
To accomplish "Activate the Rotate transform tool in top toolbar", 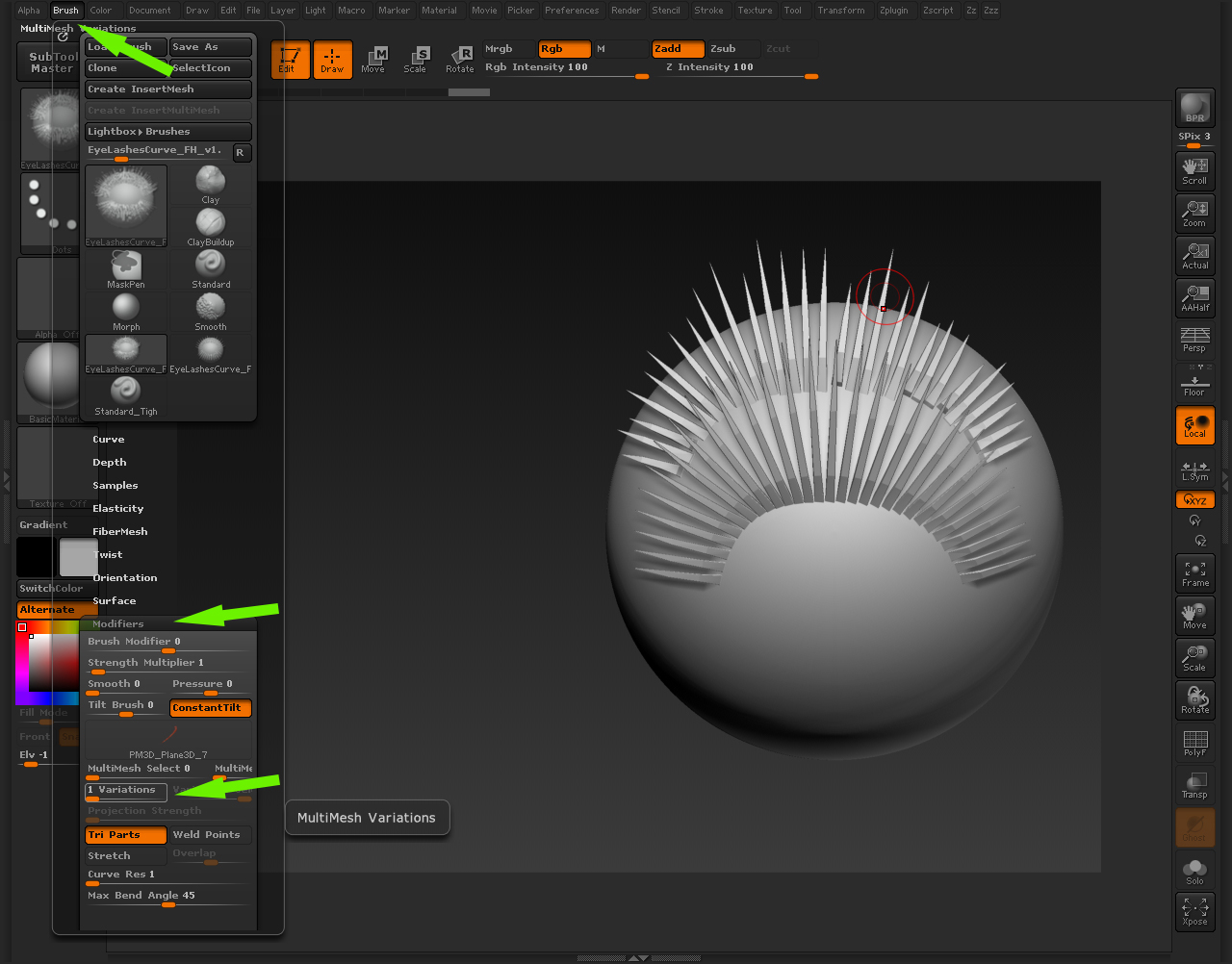I will coord(459,60).
